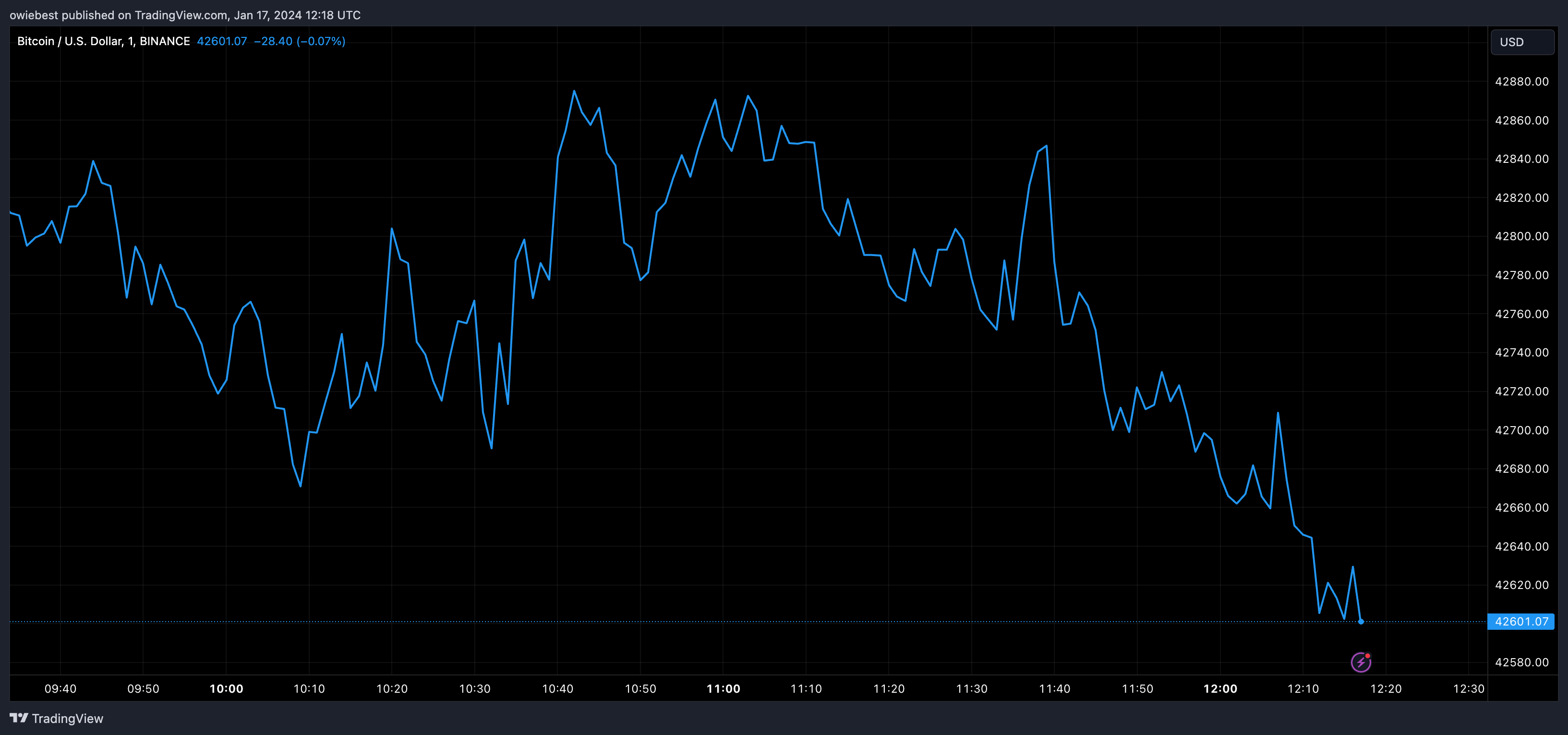1568x735 pixels.
Task: Open the USD currency selector
Action: tap(1522, 42)
